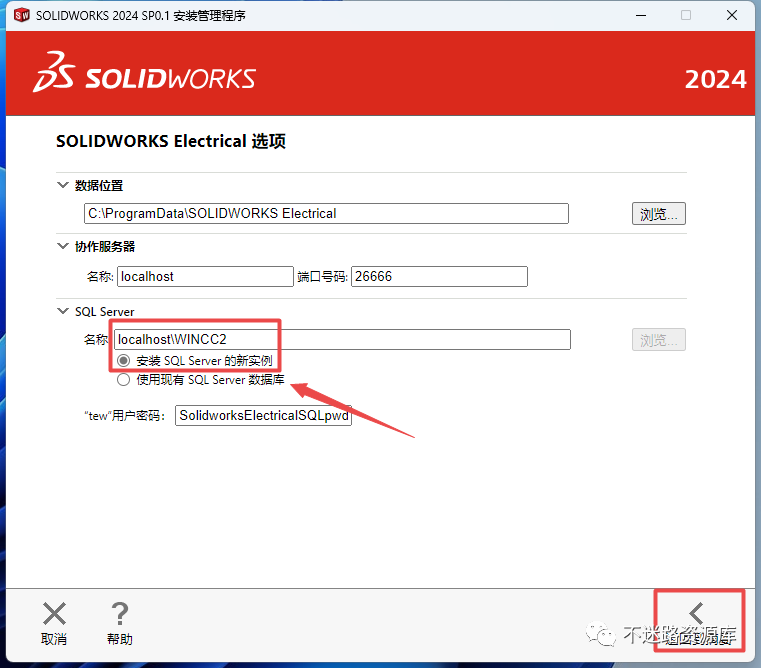Click the data location Browse button
The width and height of the screenshot is (761, 668).
[659, 214]
